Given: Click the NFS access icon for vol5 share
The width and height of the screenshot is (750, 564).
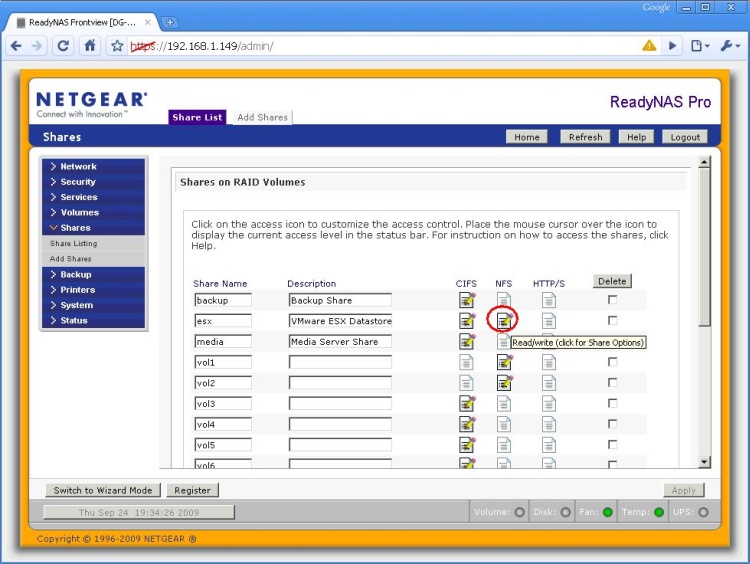Looking at the screenshot, I should click(x=504, y=445).
